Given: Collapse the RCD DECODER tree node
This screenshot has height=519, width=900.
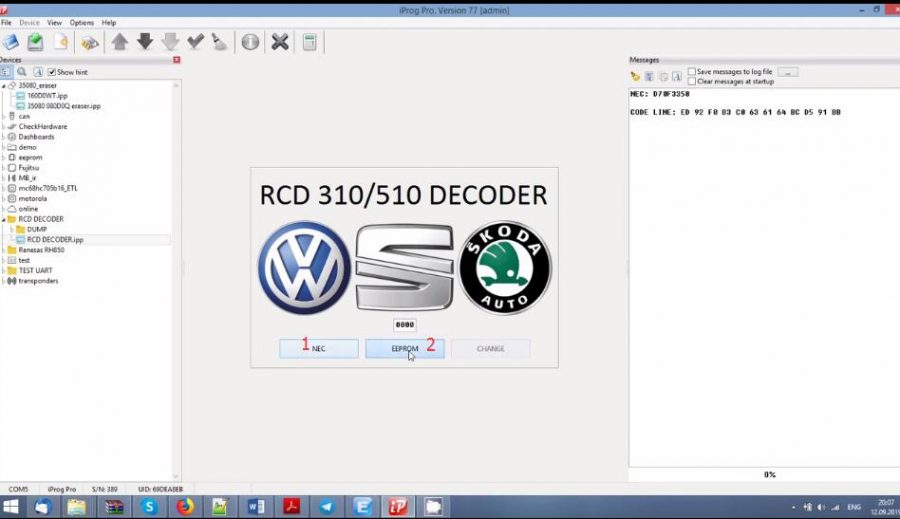Looking at the screenshot, I should (x=3, y=219).
